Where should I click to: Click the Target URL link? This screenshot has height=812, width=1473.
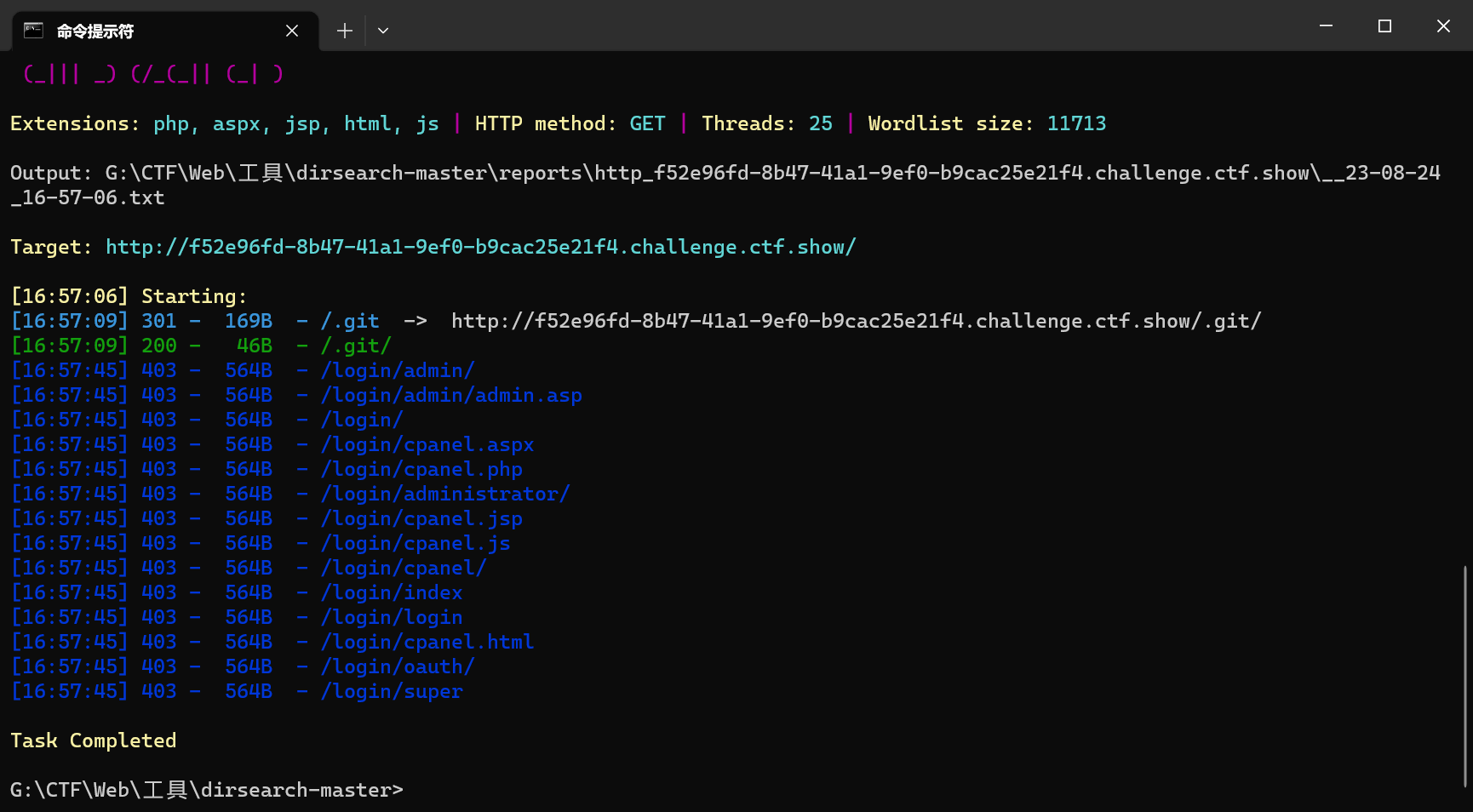point(481,247)
